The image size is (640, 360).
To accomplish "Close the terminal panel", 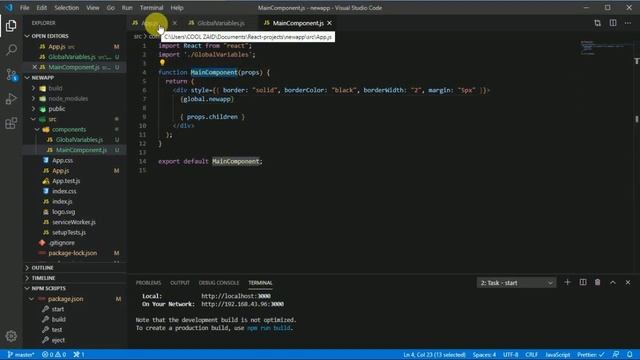I will coord(628,282).
